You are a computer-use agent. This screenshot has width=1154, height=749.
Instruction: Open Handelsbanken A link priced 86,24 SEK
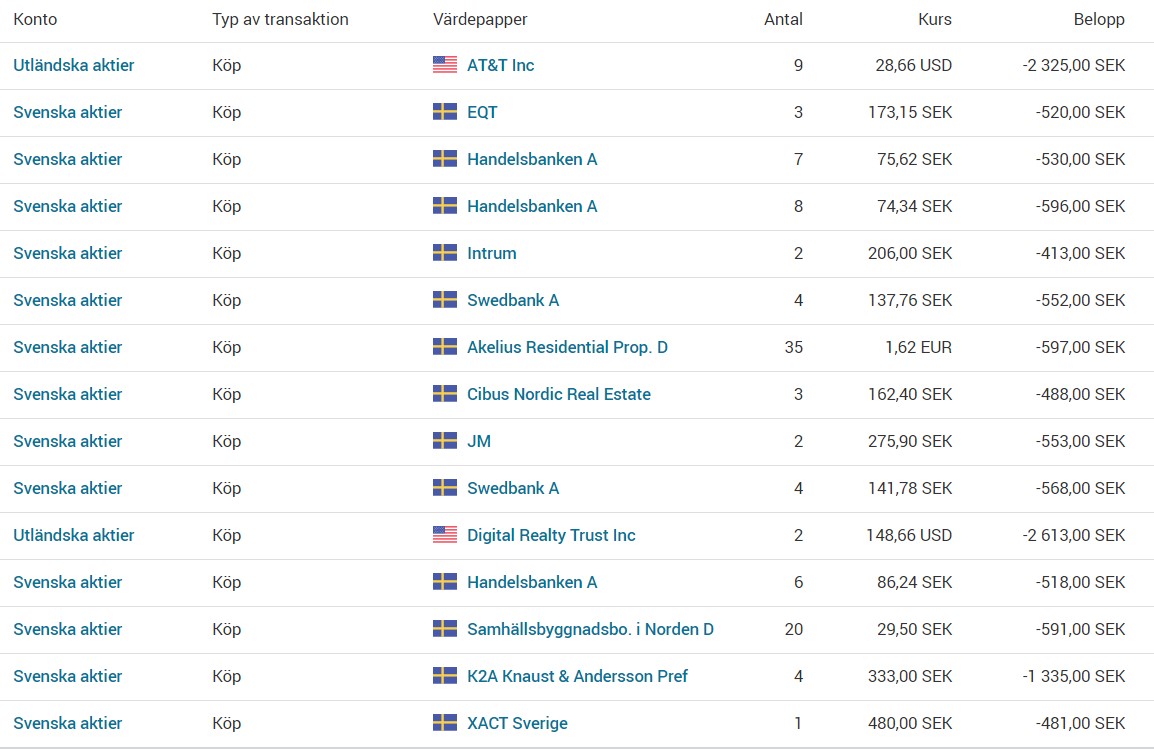[x=532, y=582]
